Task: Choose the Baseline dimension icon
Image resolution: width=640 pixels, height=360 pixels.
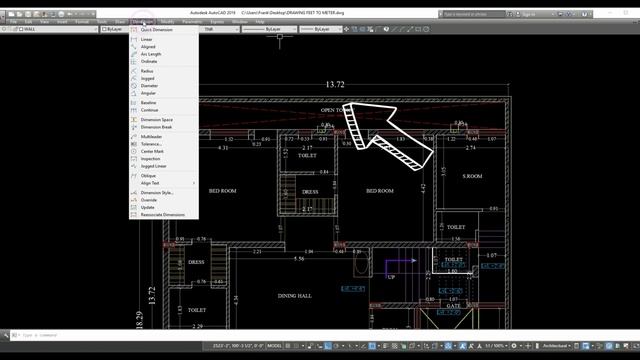Action: coord(134,103)
